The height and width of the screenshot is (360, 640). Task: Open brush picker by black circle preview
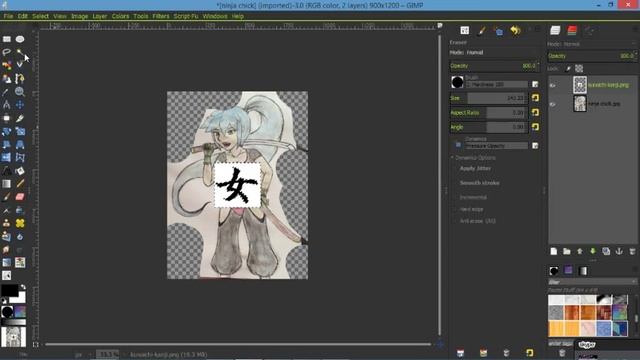click(458, 82)
